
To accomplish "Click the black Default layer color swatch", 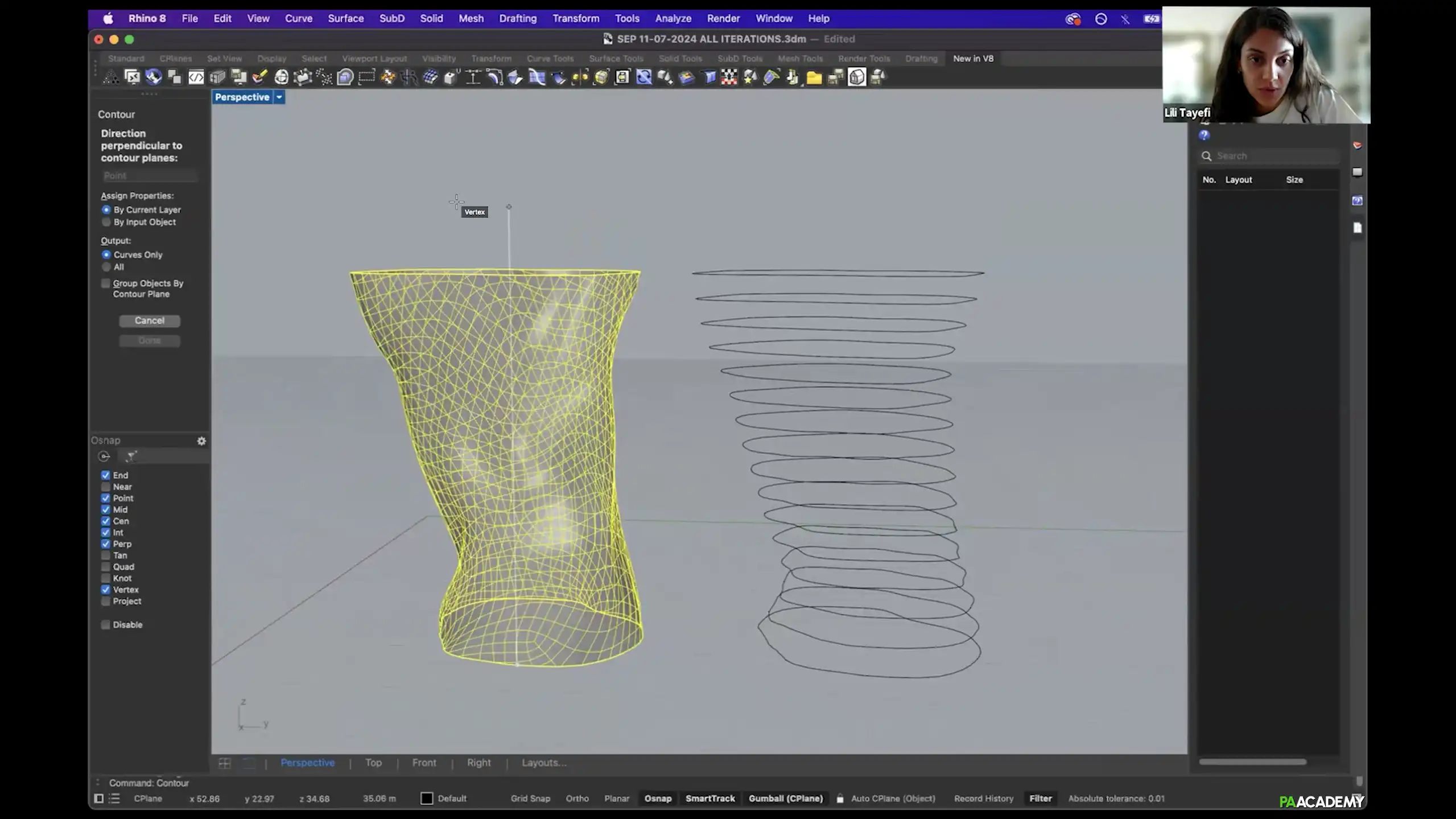I will tap(427, 799).
